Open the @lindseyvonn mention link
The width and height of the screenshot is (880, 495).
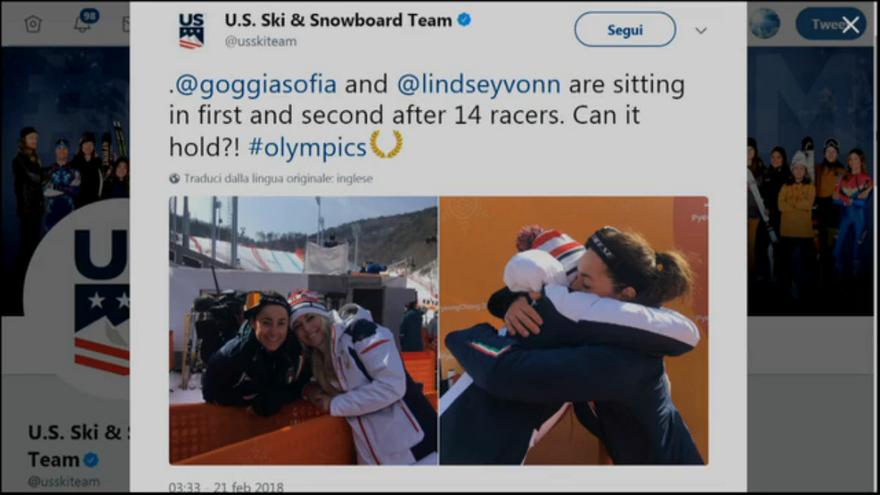479,85
